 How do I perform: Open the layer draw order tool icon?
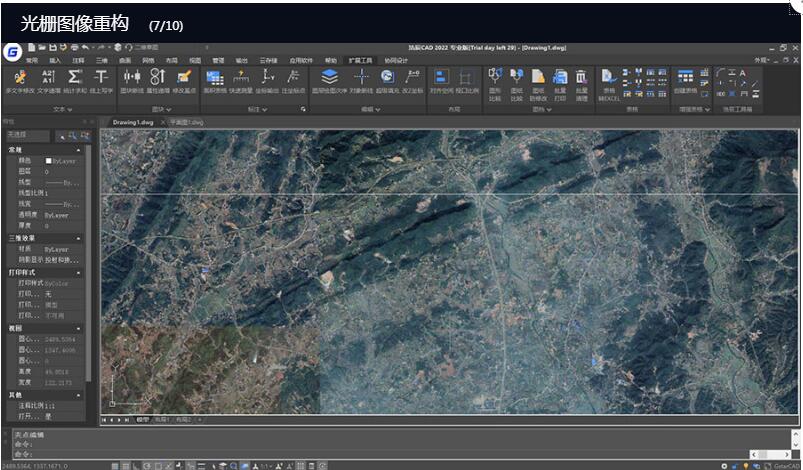click(329, 79)
